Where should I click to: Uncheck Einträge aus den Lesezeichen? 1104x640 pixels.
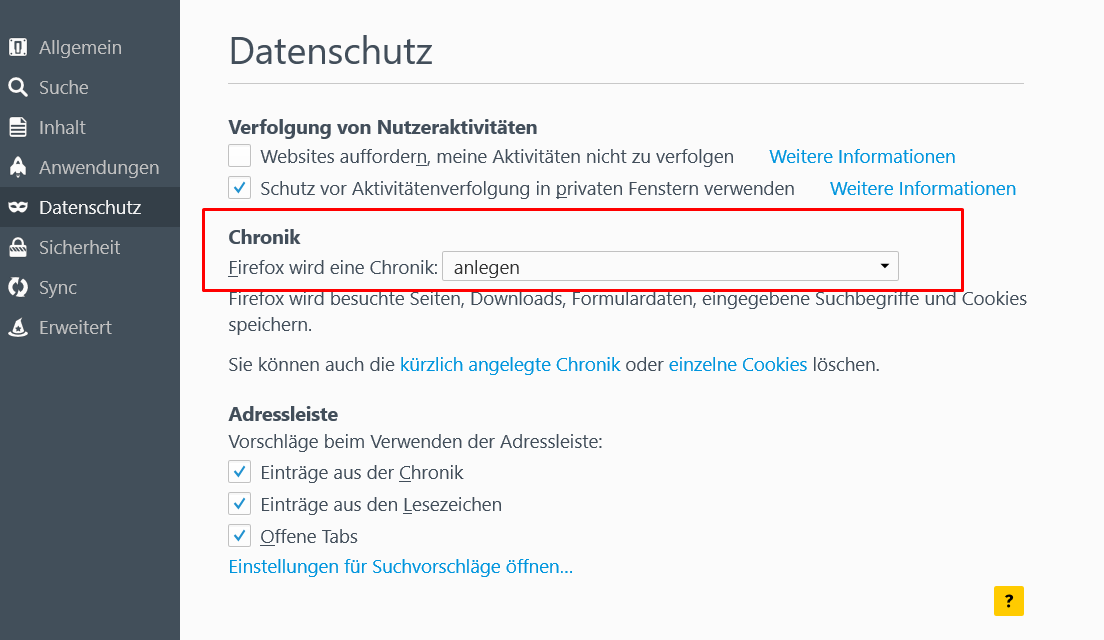click(240, 504)
